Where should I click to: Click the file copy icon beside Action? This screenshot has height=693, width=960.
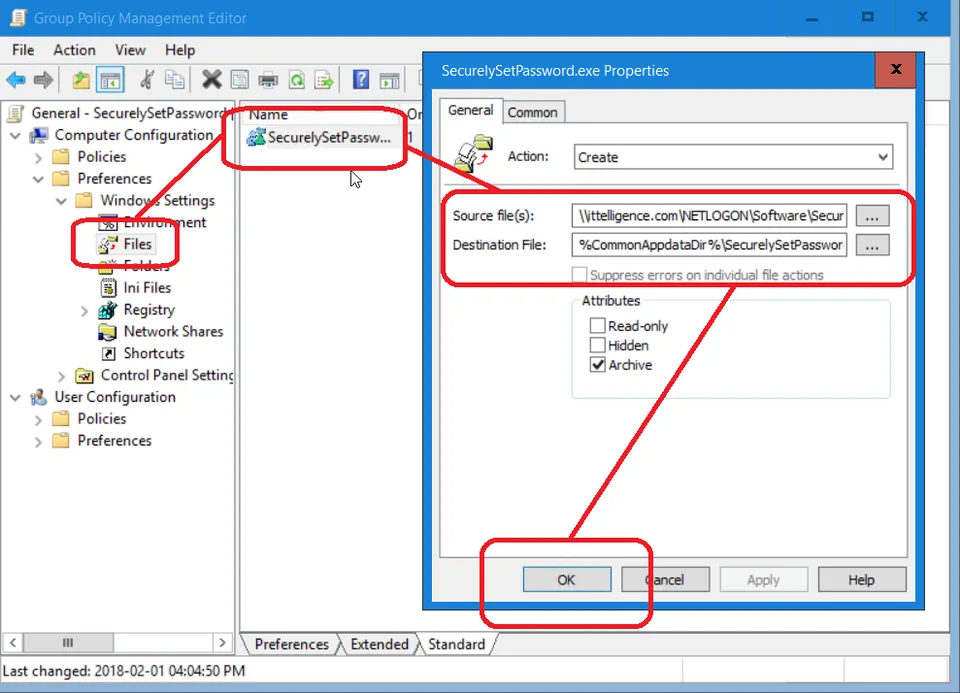point(473,153)
